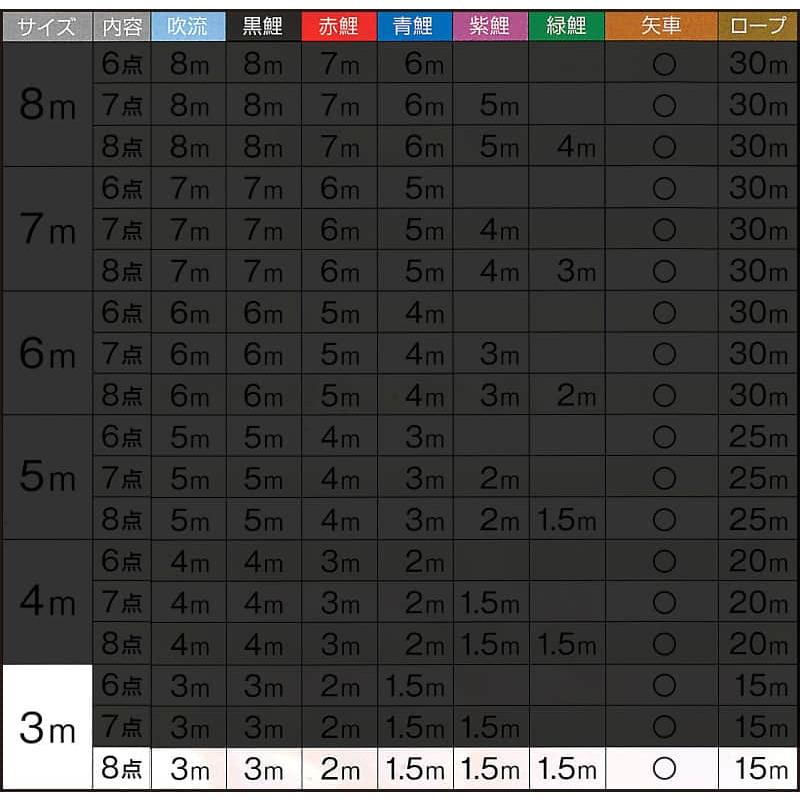This screenshot has width=800, height=800.
Task: Select the orange 矢車 header
Action: [661, 27]
